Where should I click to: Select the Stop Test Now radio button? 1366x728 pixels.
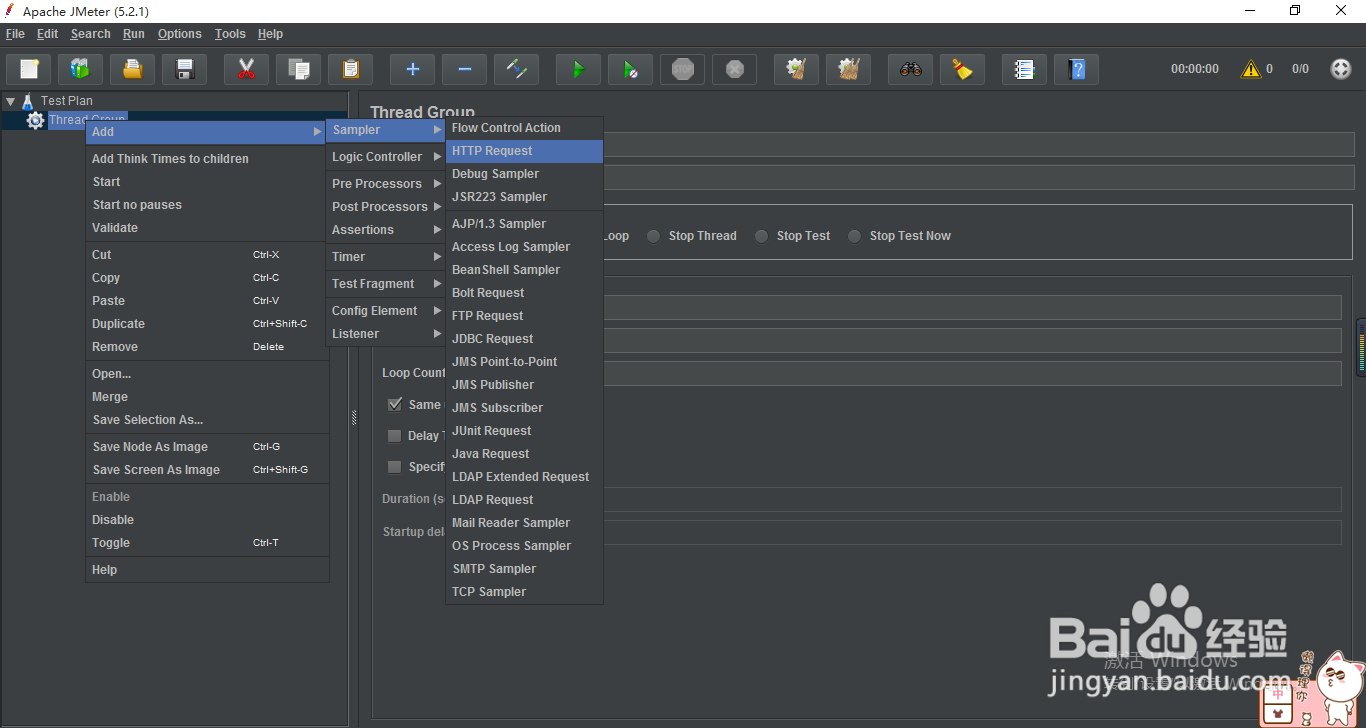854,236
